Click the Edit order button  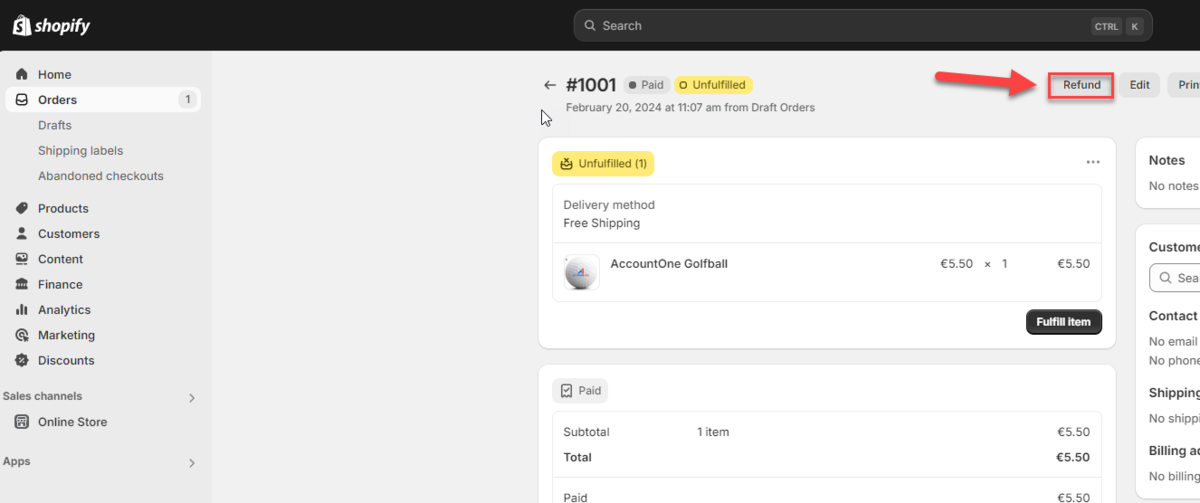[1139, 85]
